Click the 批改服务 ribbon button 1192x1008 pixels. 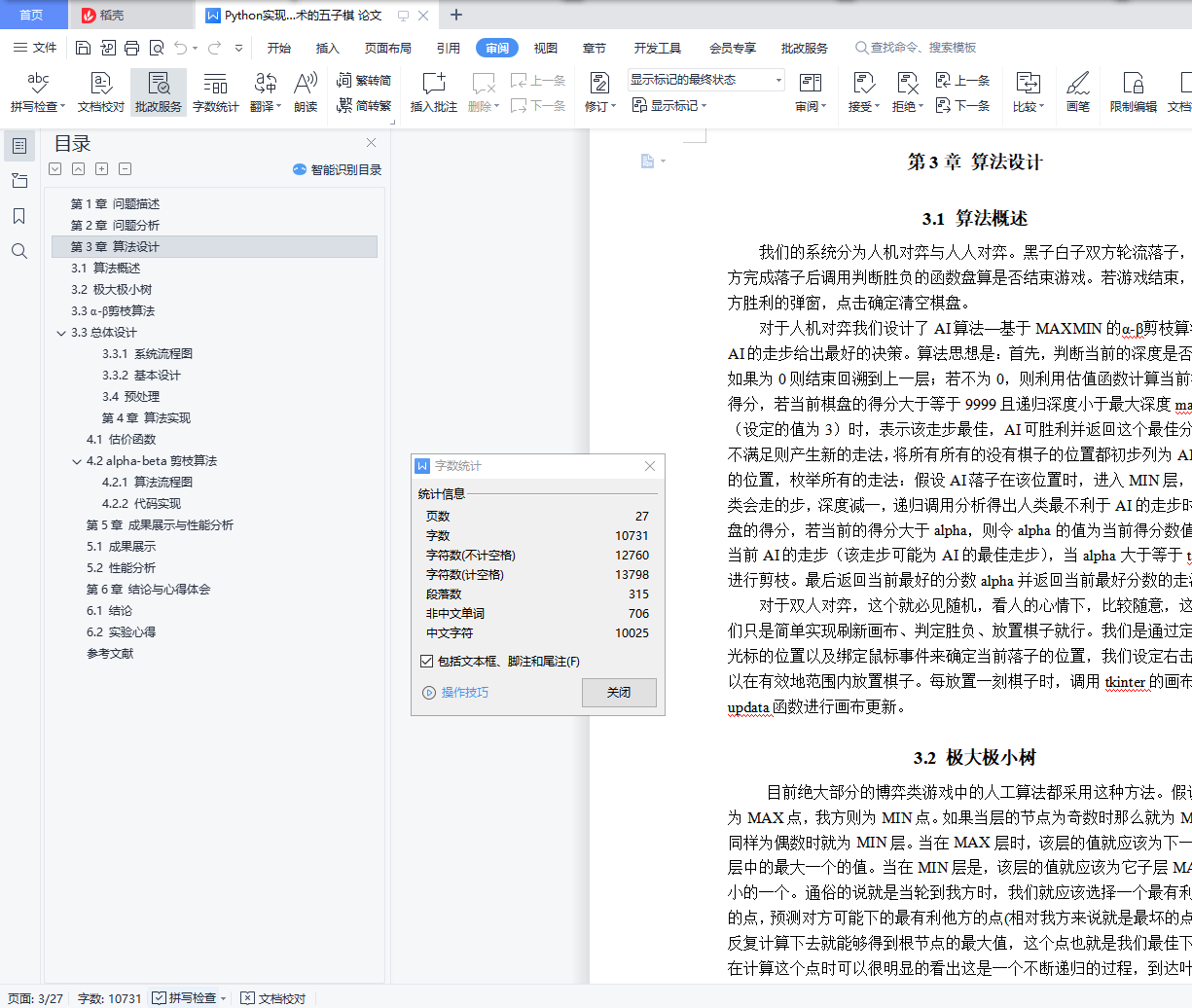click(x=159, y=92)
